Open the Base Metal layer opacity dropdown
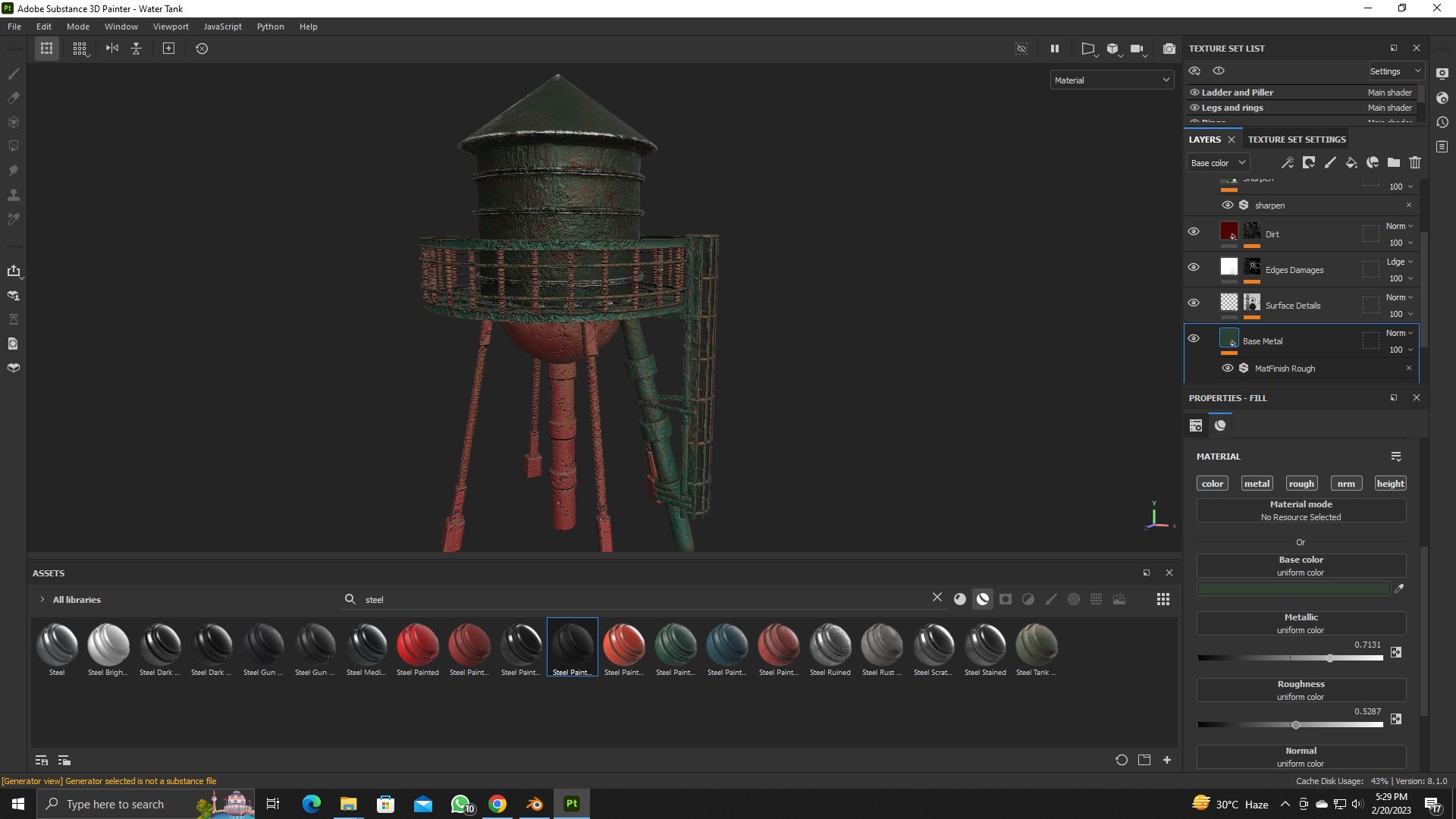The height and width of the screenshot is (819, 1456). pyautogui.click(x=1401, y=350)
